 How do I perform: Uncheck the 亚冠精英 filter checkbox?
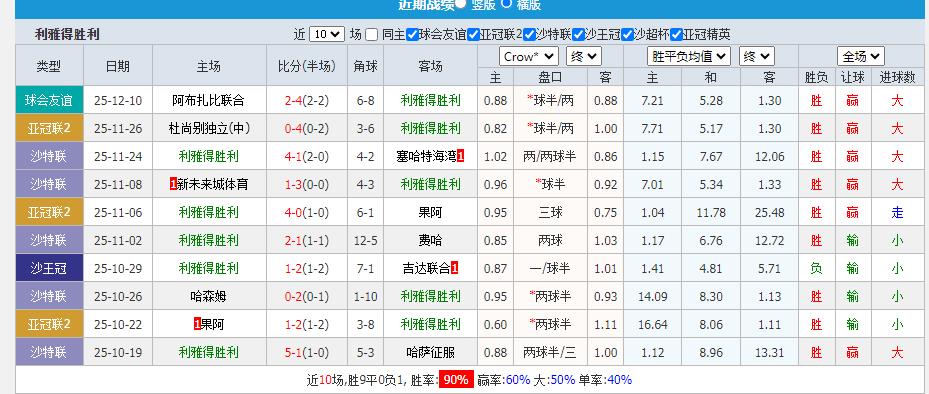[x=677, y=35]
